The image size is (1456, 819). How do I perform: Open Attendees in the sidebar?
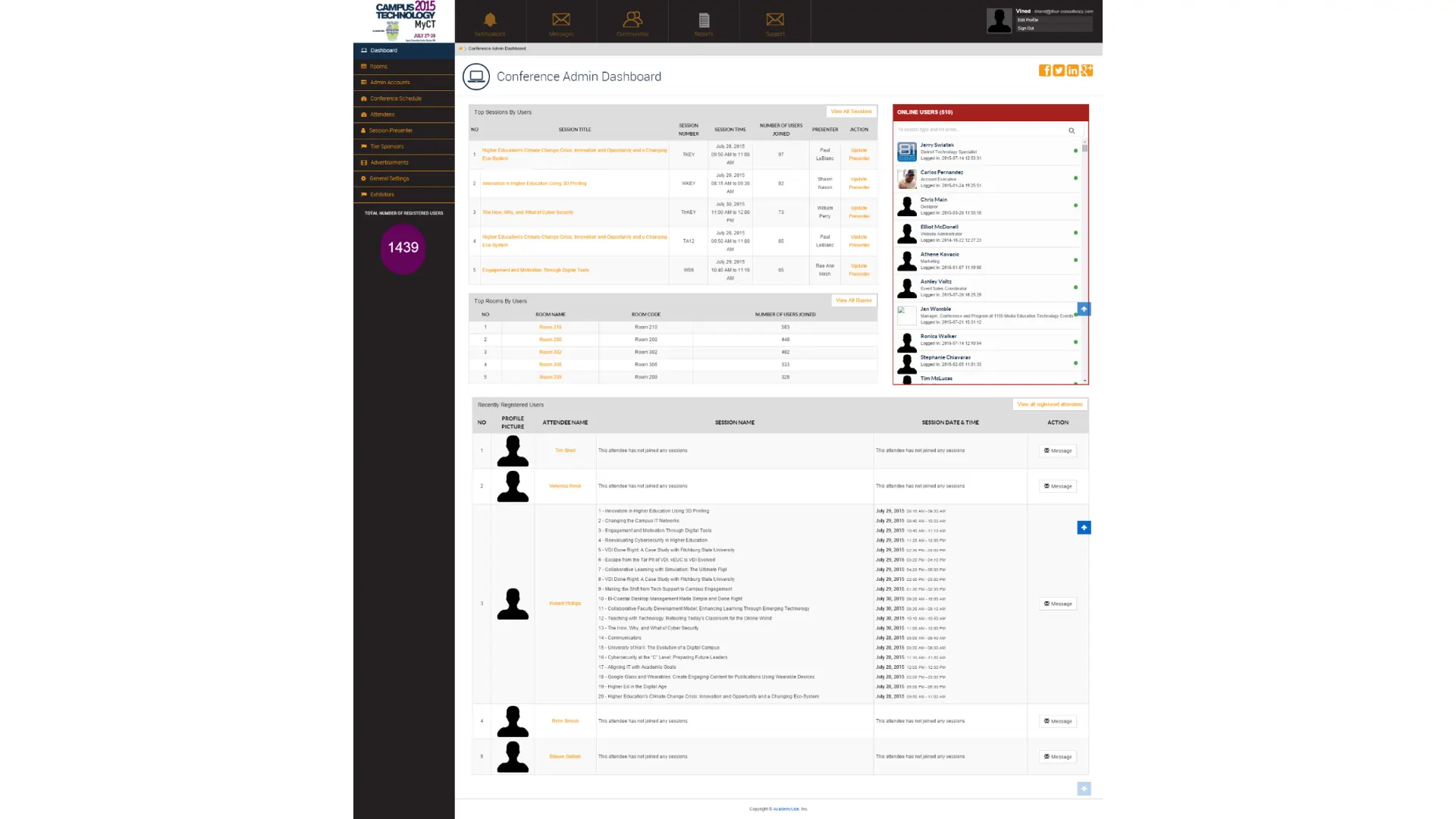click(x=403, y=115)
